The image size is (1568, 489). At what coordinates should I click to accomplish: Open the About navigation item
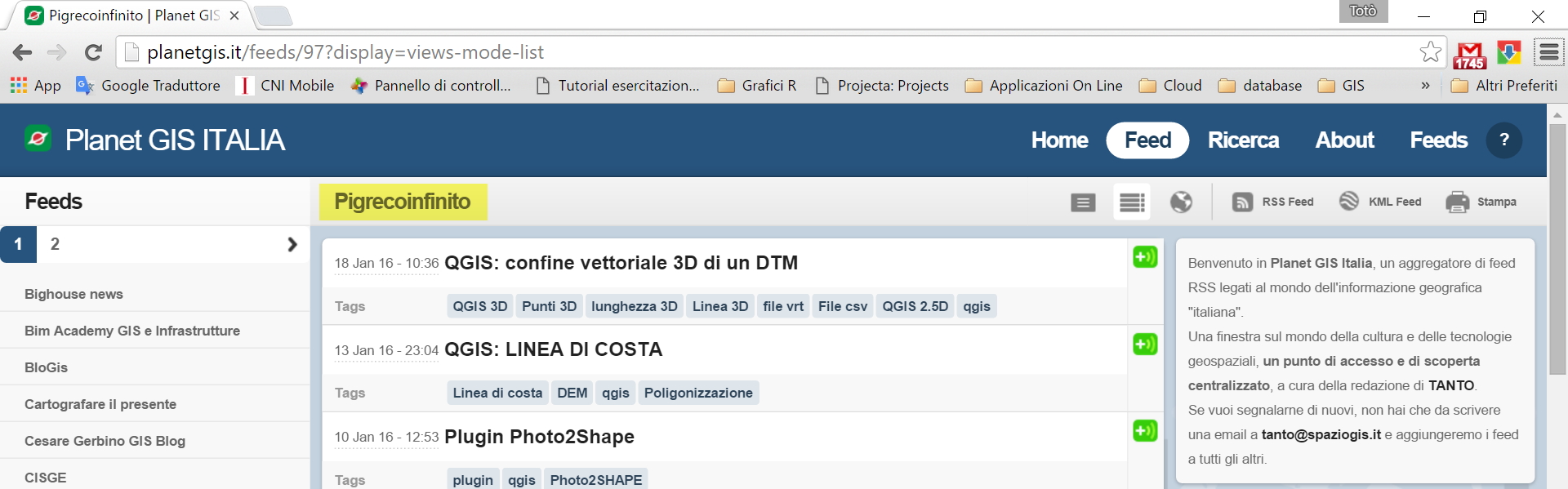[1344, 140]
